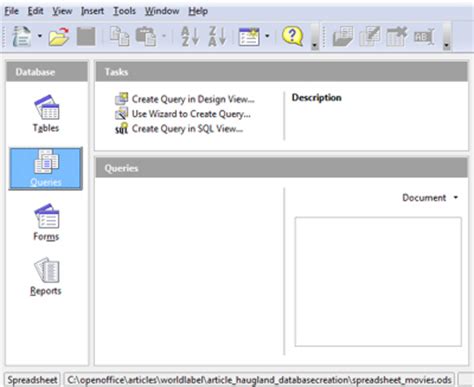Select Reports in the Database pane
This screenshot has width=474, height=387.
[46, 276]
